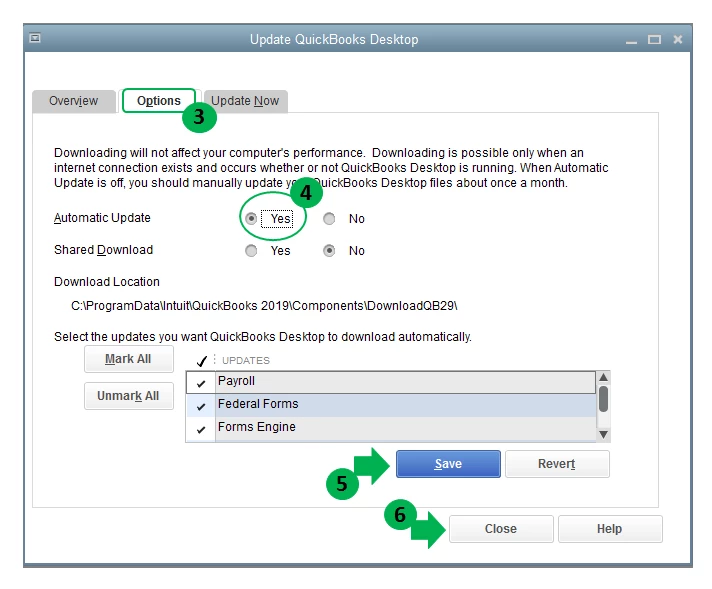This screenshot has height=589, width=712.
Task: Open Help for this dialog
Action: (610, 529)
